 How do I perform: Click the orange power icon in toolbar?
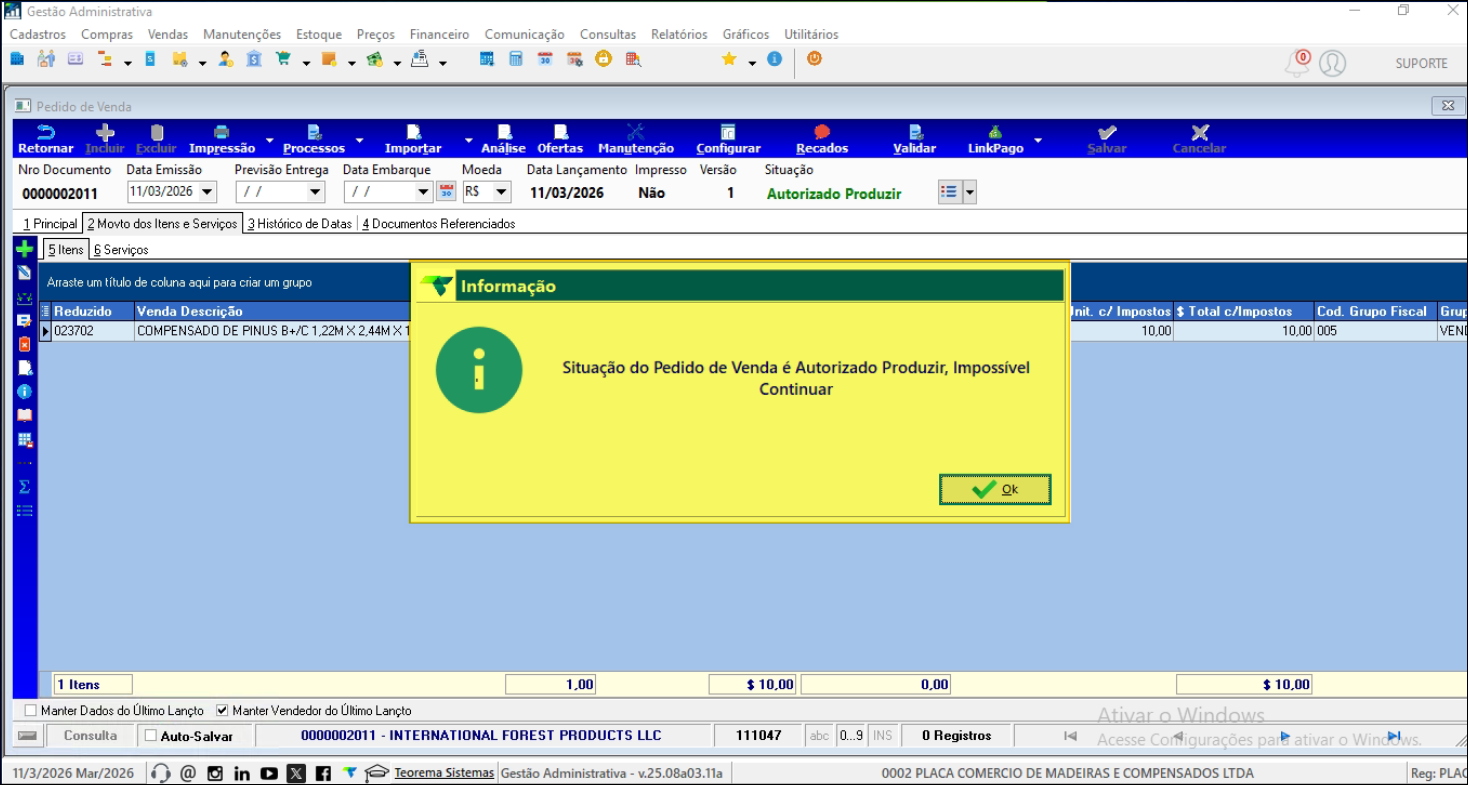tap(814, 59)
